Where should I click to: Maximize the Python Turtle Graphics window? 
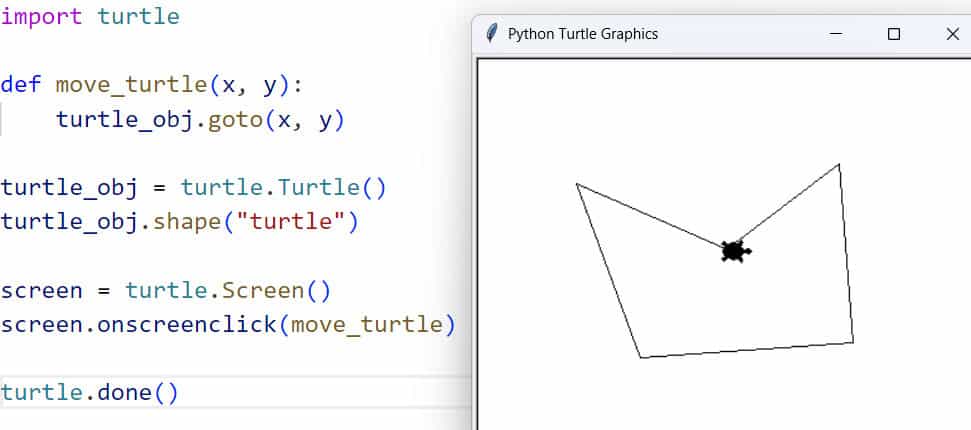(894, 34)
